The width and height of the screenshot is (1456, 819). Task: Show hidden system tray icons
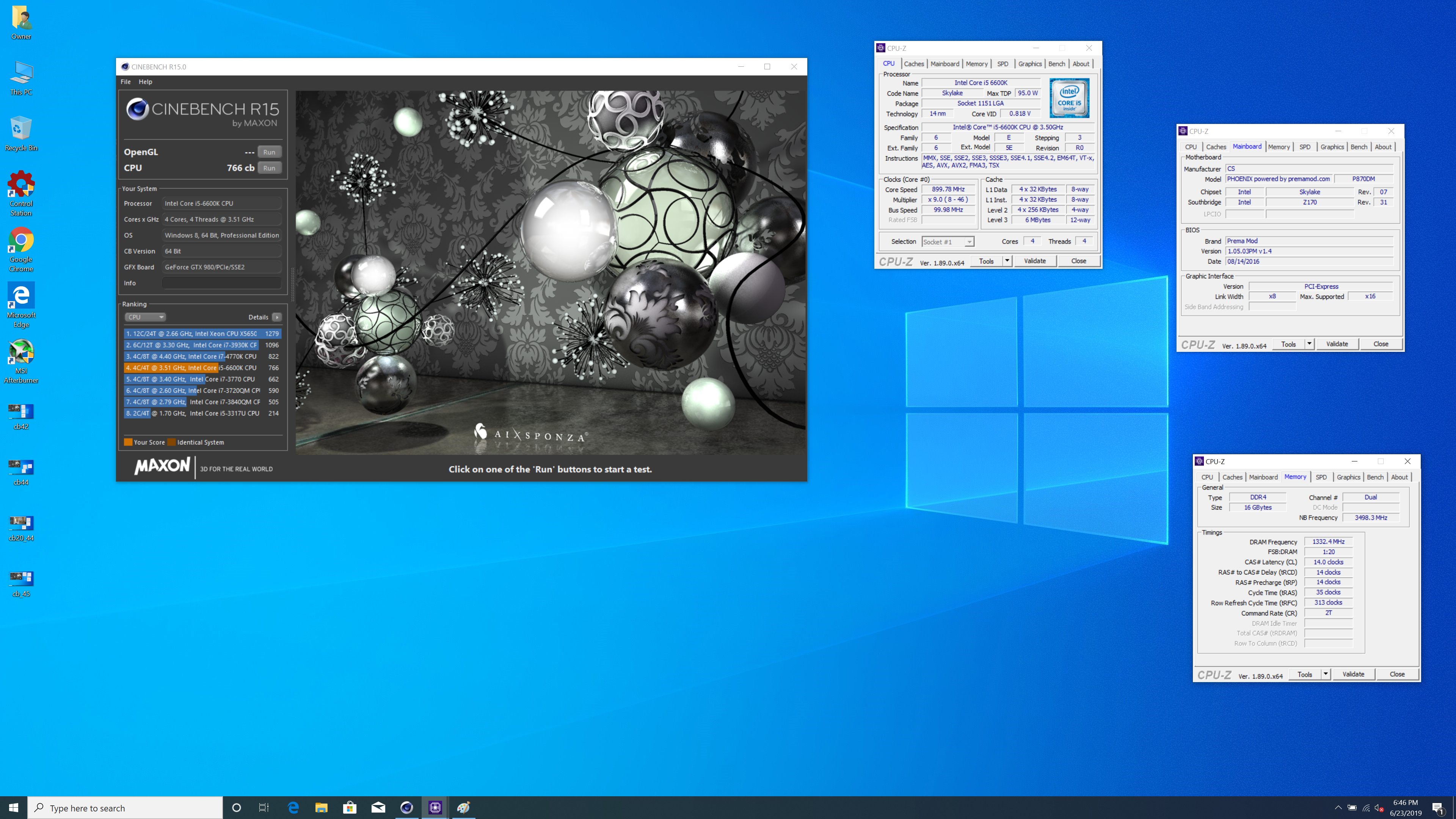coord(1338,808)
